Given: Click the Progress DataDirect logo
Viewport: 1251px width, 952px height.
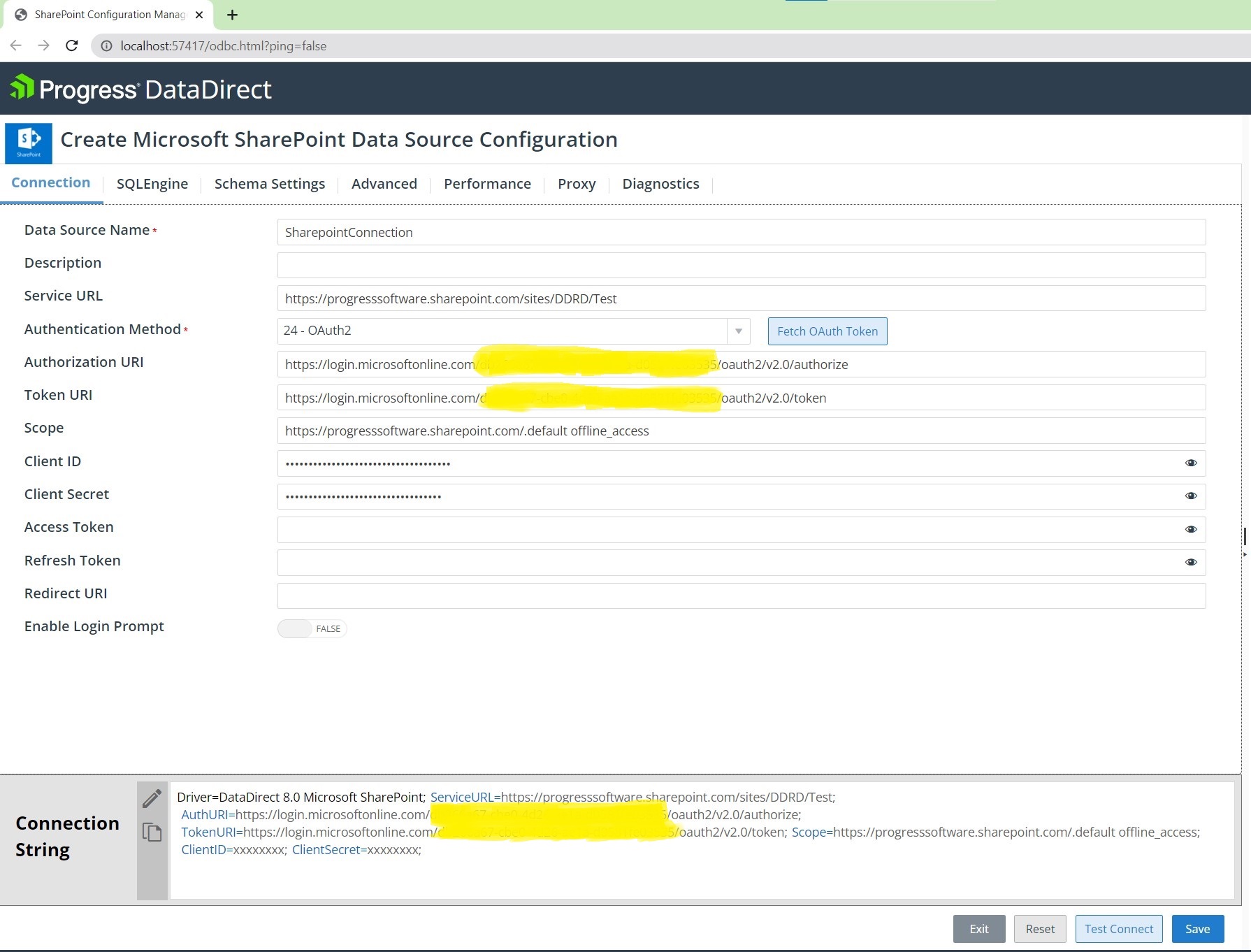Looking at the screenshot, I should point(140,89).
